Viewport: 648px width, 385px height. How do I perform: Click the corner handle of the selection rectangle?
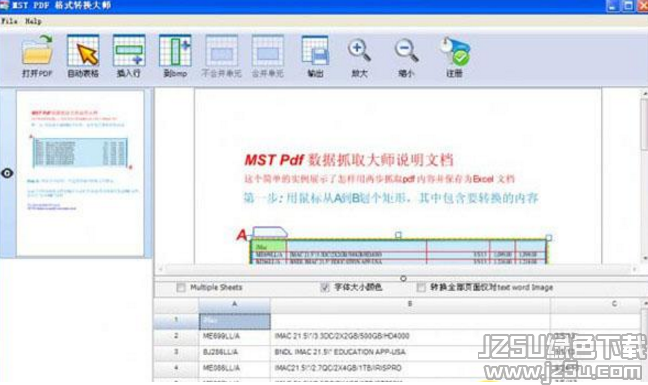(548, 238)
